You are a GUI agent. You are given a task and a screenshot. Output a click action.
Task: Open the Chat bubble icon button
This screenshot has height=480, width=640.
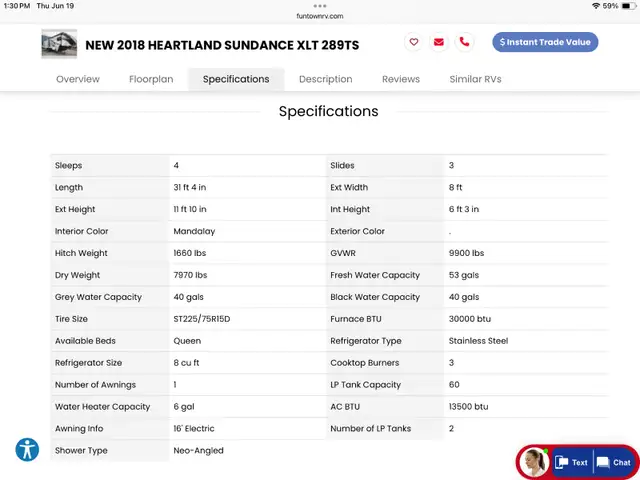pos(613,462)
